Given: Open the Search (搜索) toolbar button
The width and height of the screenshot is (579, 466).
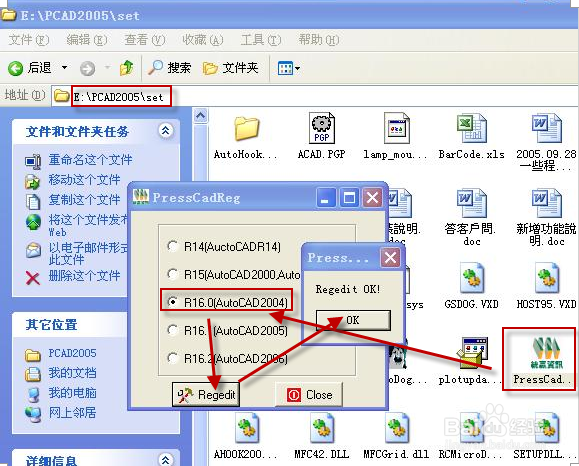Looking at the screenshot, I should 169,68.
